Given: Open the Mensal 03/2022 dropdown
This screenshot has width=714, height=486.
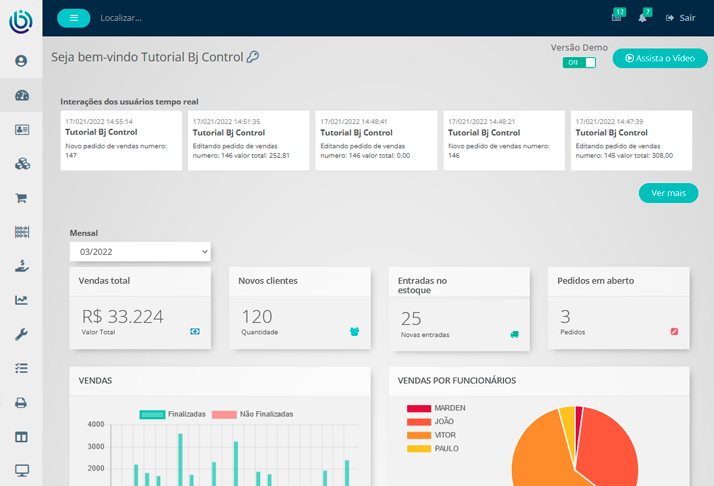Looking at the screenshot, I should pyautogui.click(x=140, y=252).
